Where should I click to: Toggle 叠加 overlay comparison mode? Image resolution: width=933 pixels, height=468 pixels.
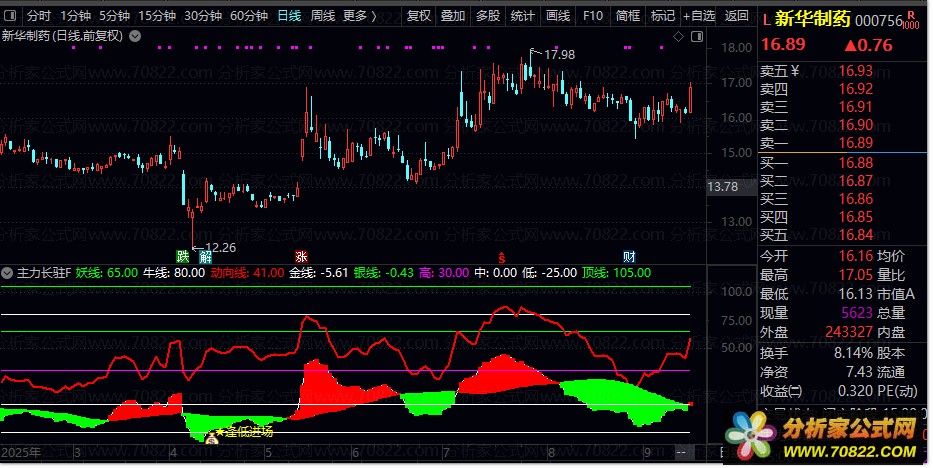[x=453, y=16]
